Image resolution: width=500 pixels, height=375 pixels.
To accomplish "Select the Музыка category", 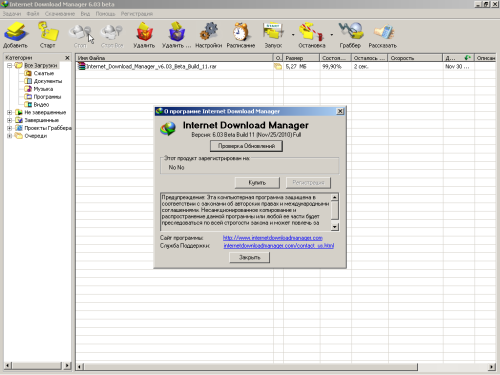I will (x=43, y=89).
